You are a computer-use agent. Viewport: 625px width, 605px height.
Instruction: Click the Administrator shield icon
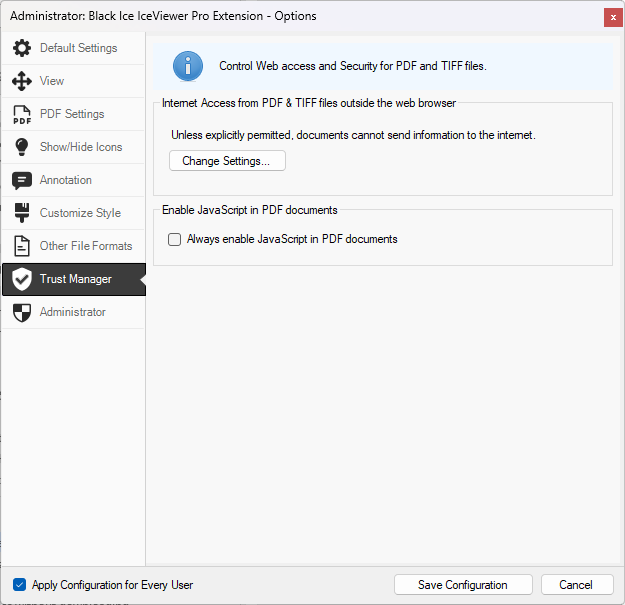pyautogui.click(x=22, y=312)
